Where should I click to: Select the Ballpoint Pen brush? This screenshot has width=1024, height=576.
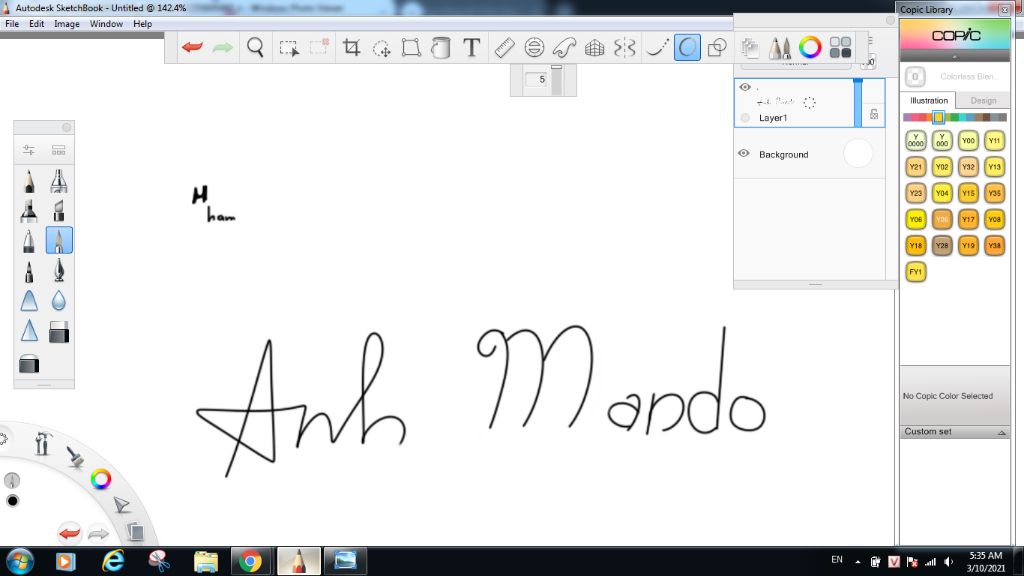[29, 240]
